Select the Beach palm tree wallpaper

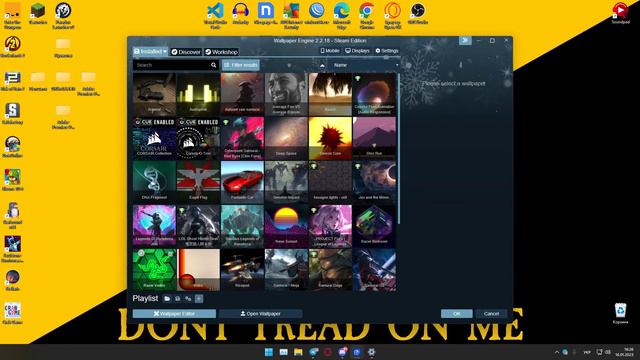click(330, 94)
